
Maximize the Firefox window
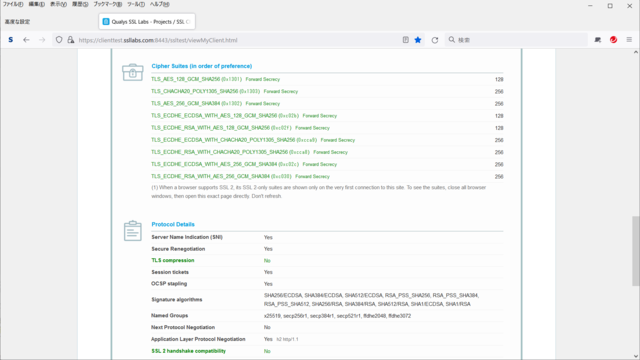(610, 6)
